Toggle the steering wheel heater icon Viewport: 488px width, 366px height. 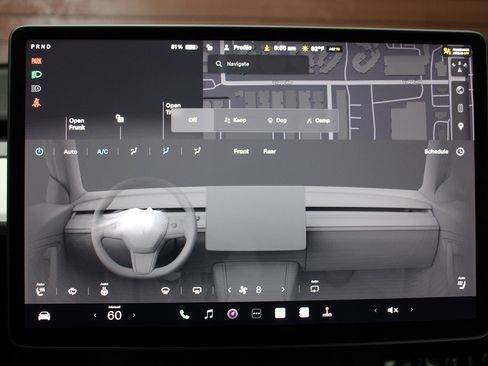click(104, 289)
